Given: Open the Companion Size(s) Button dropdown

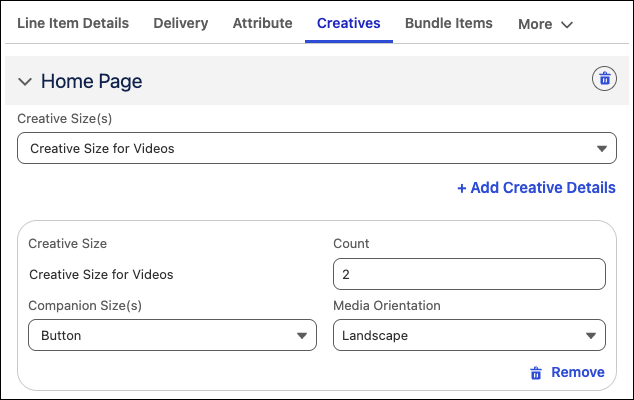Looking at the screenshot, I should click(x=172, y=335).
